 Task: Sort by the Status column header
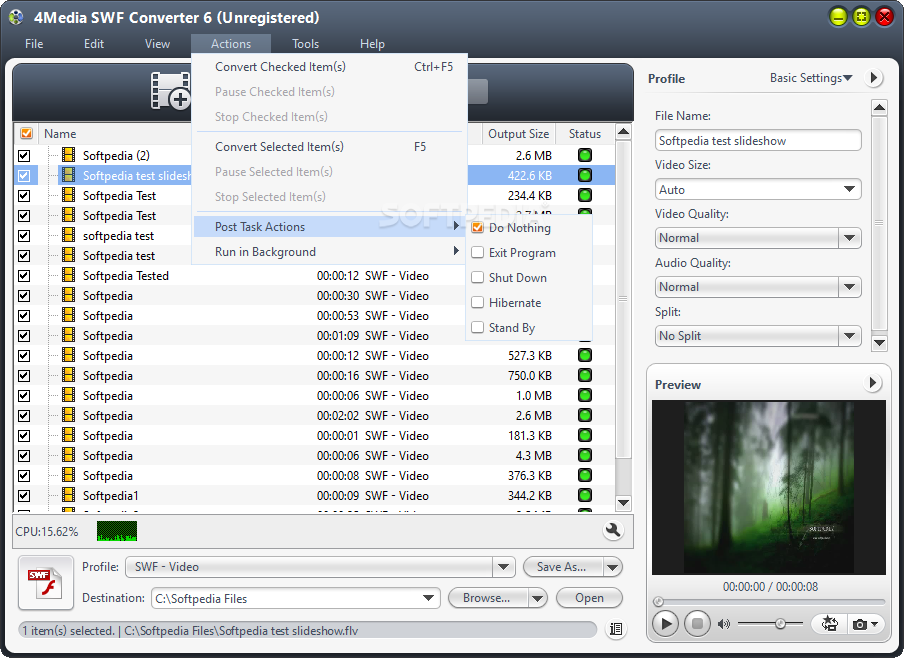click(x=585, y=133)
